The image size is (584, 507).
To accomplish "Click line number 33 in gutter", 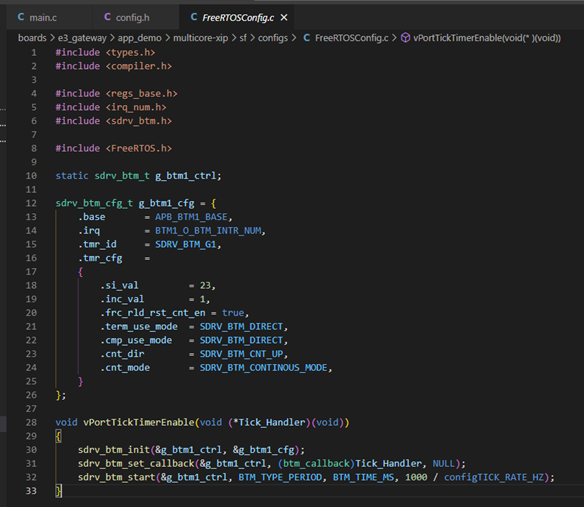I will tap(31, 491).
